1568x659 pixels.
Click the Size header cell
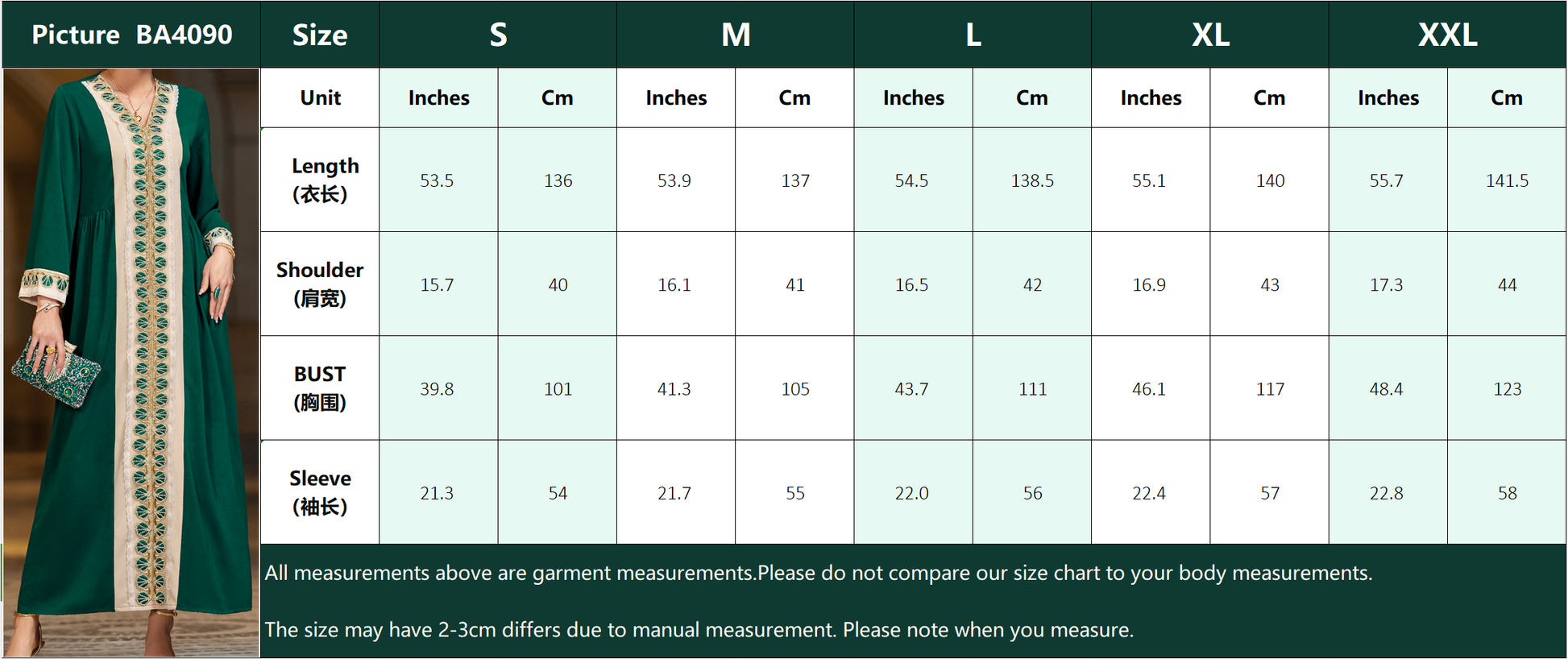coord(320,35)
